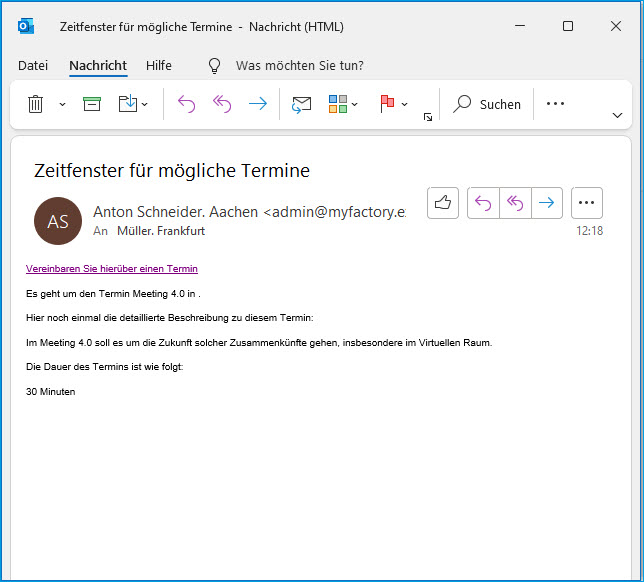644x582 pixels.
Task: Switch to the Hilfe tab
Action: [x=159, y=66]
